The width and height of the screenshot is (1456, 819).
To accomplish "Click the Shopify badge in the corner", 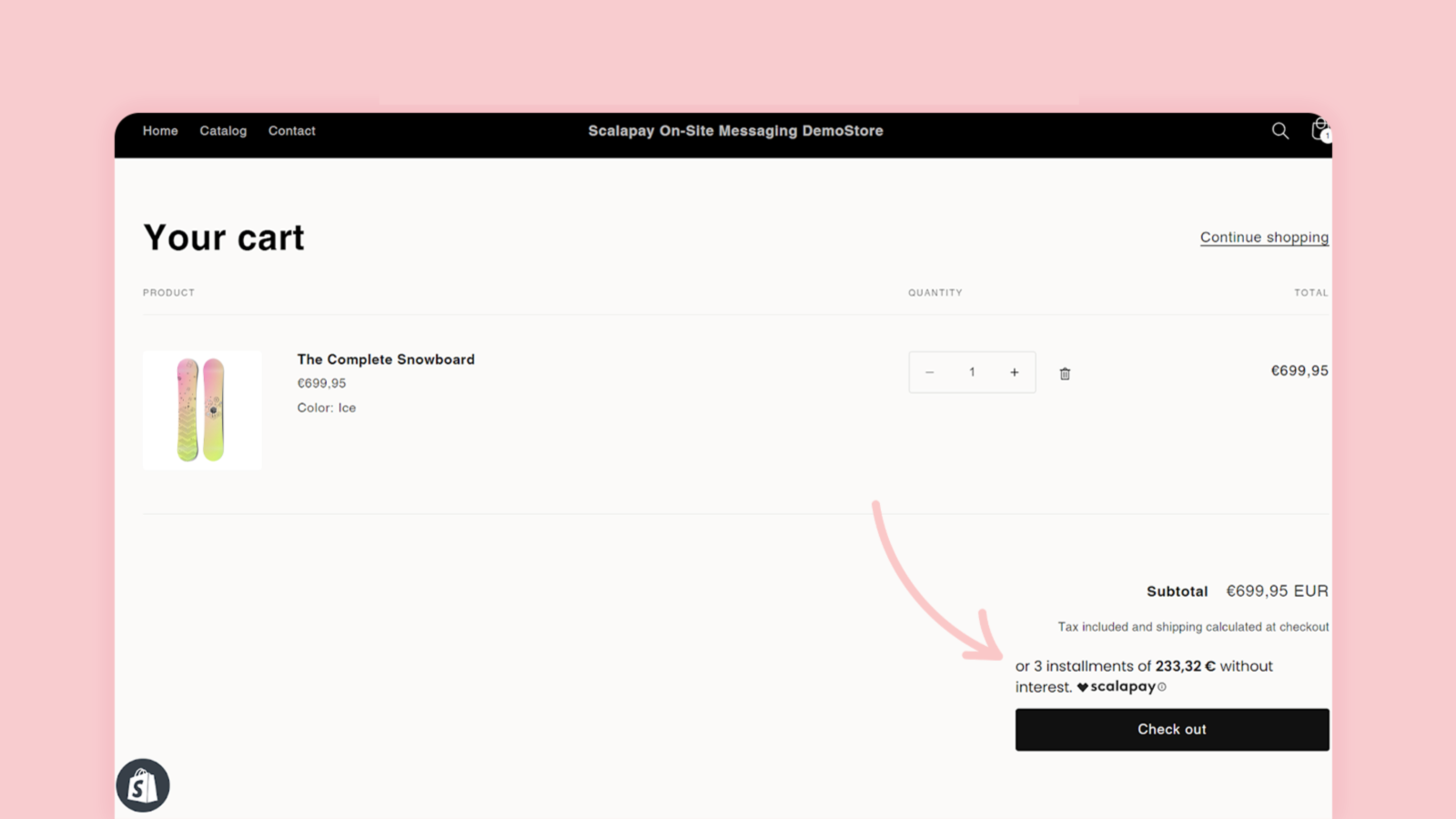I will [x=143, y=784].
